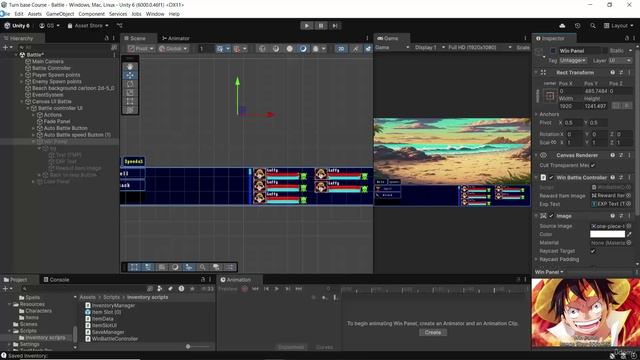Expand the Anchors section
640x360 pixels.
coord(536,114)
